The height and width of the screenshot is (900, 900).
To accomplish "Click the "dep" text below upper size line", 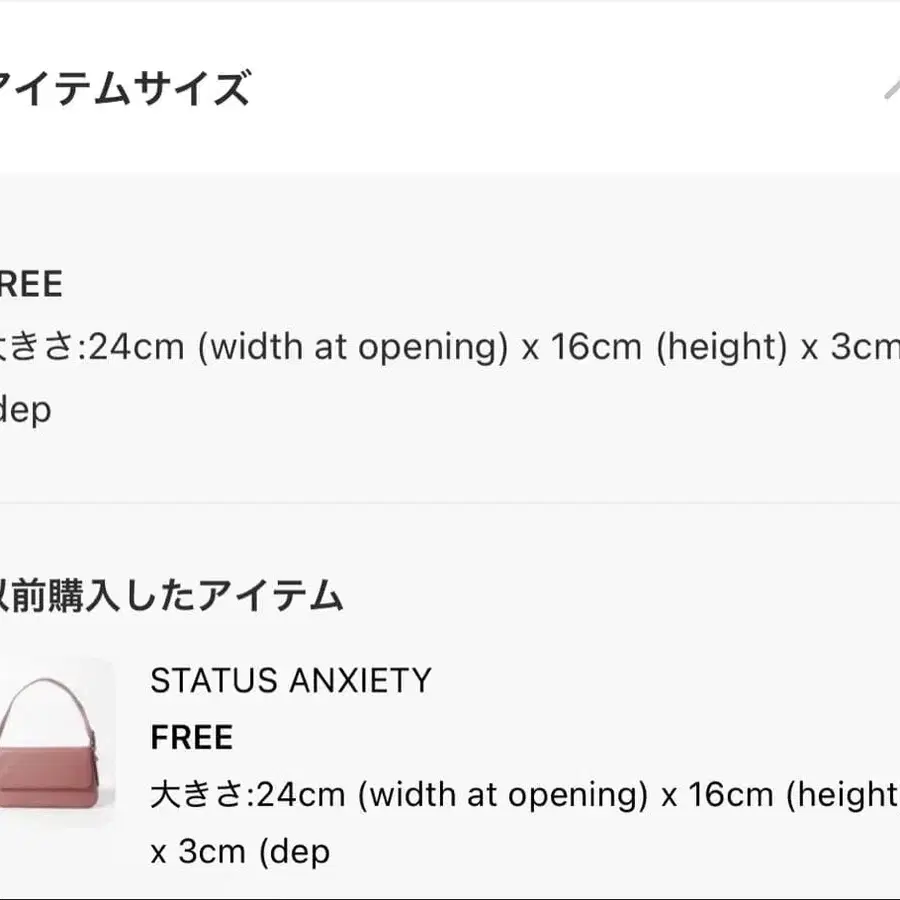I will click(x=25, y=409).
